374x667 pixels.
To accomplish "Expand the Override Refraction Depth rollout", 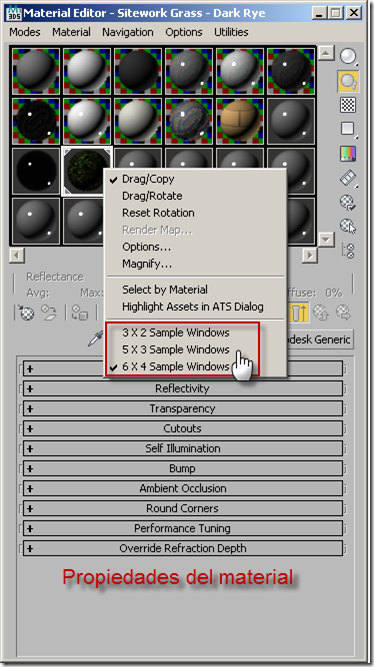I will click(x=183, y=548).
